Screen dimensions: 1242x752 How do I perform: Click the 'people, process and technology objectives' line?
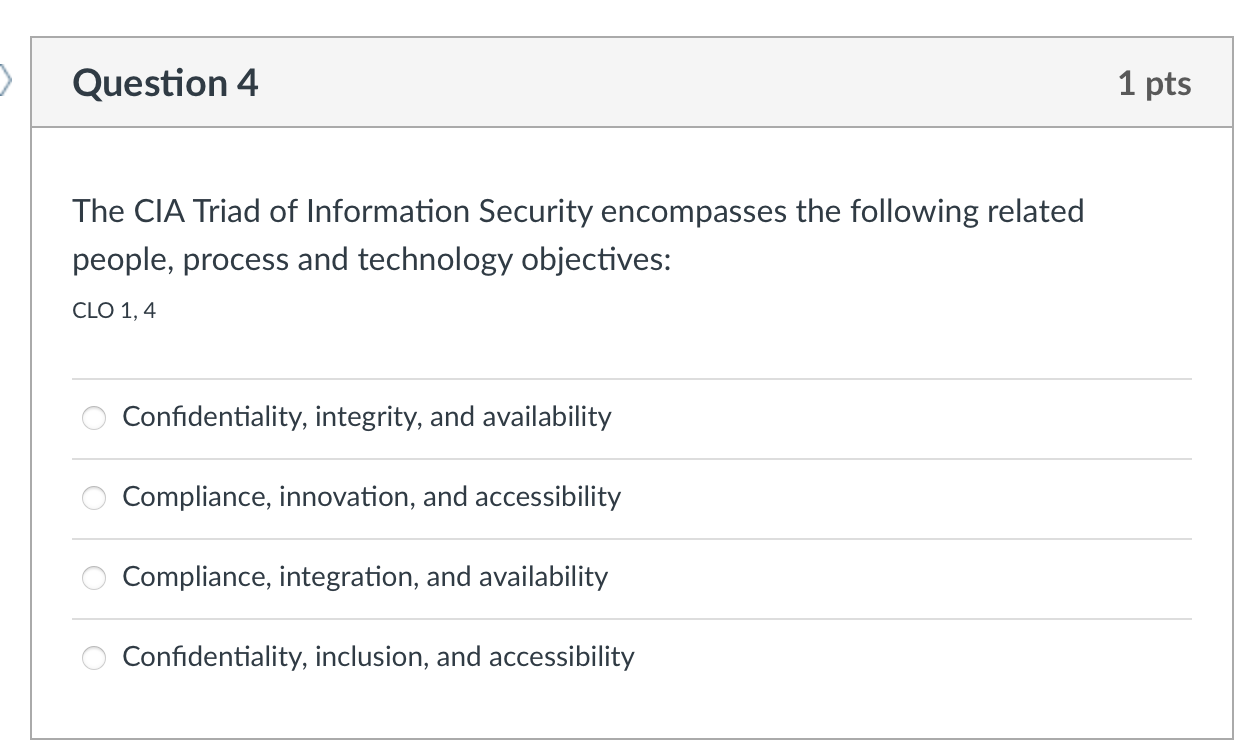[372, 260]
